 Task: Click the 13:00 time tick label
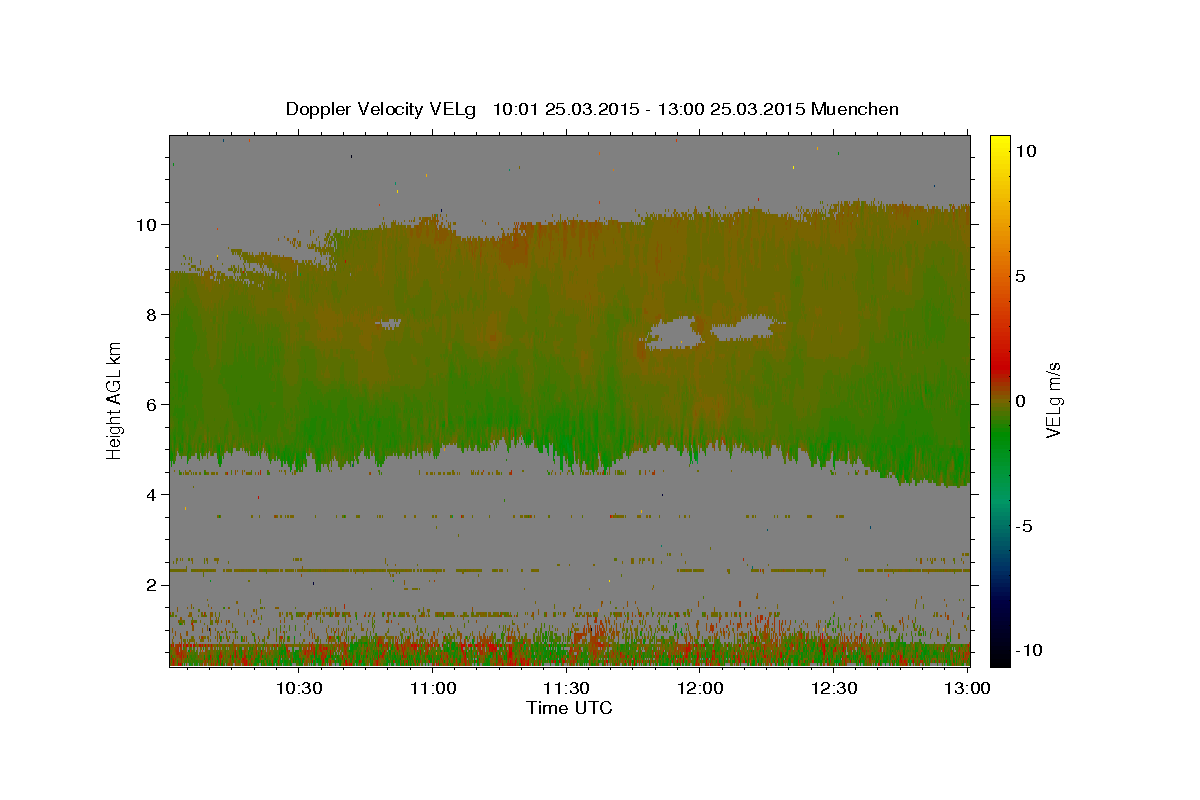[966, 688]
